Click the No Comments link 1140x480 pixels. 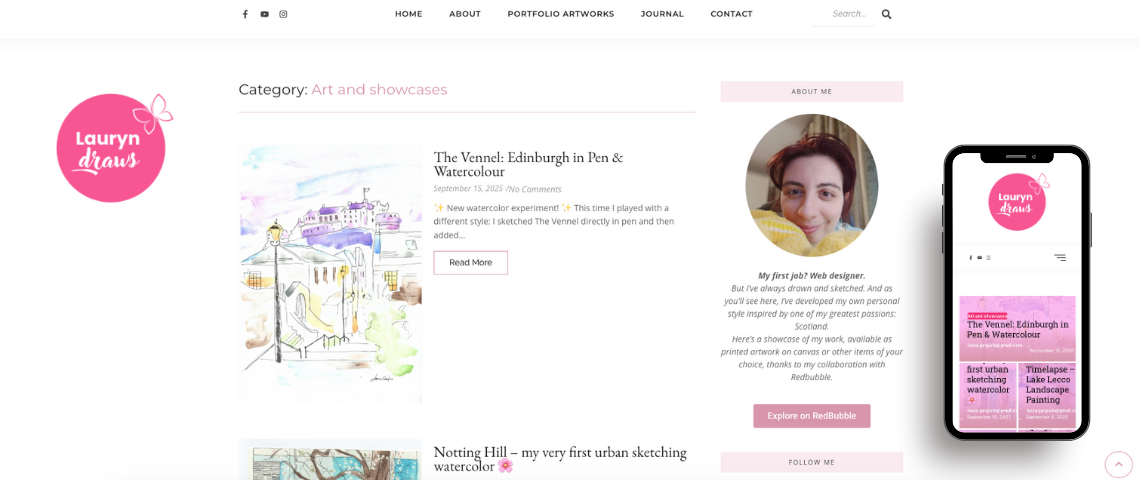click(x=535, y=189)
